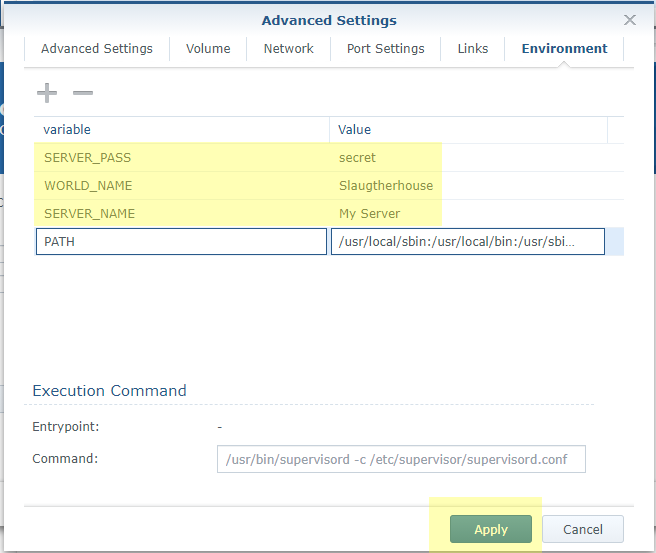Remove selected variable with minus icon
Image resolution: width=656 pixels, height=553 pixels.
click(x=83, y=93)
